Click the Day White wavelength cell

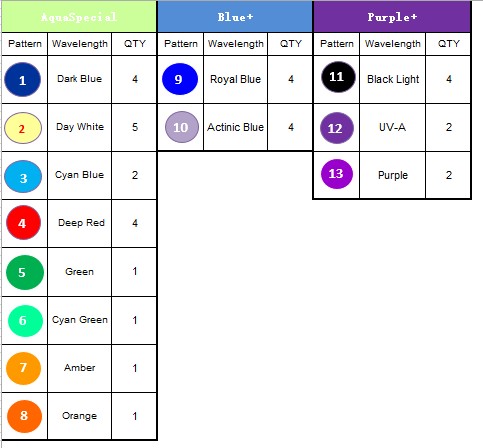coord(80,127)
